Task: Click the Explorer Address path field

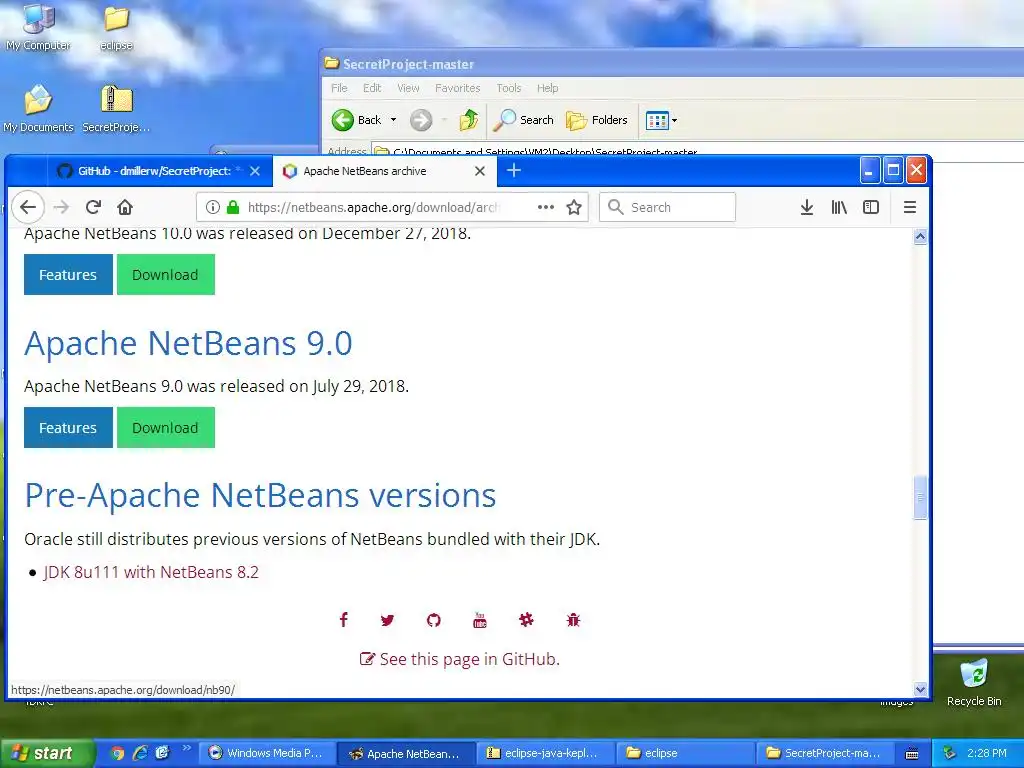Action: point(697,152)
